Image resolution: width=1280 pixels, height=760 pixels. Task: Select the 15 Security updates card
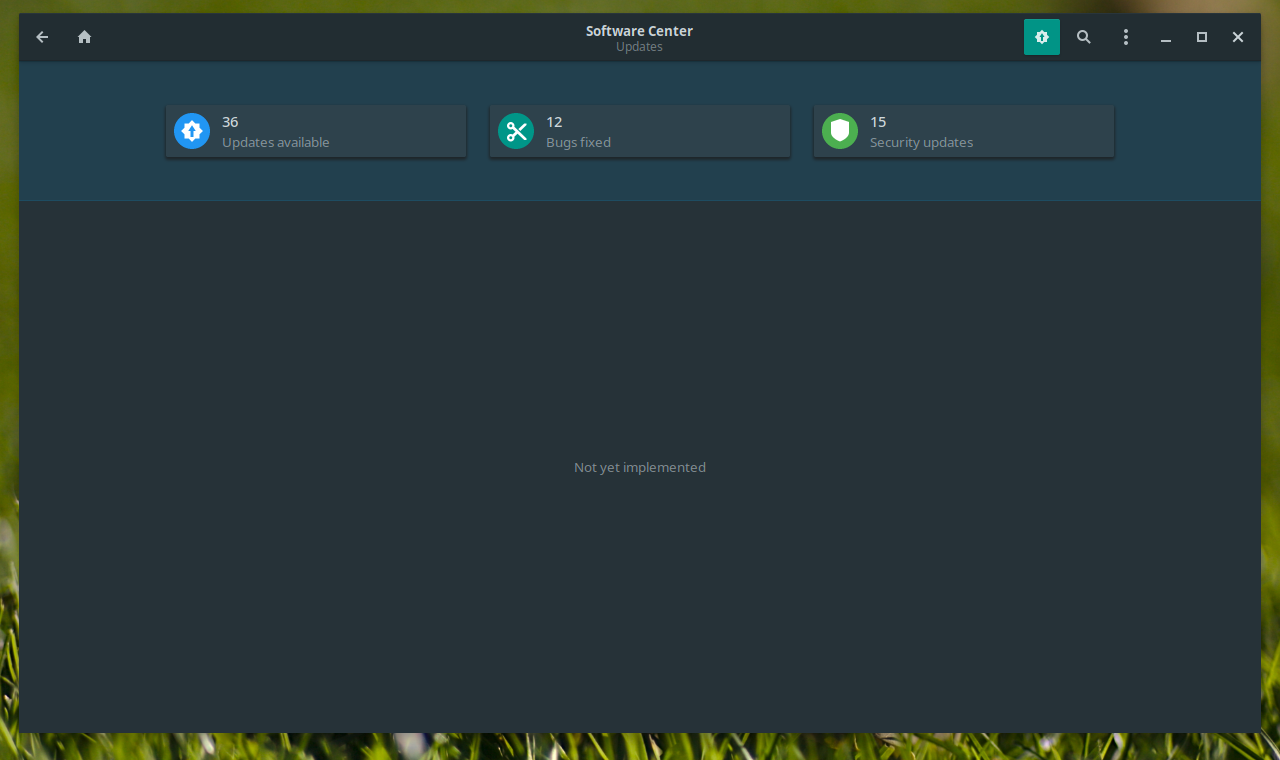point(964,131)
